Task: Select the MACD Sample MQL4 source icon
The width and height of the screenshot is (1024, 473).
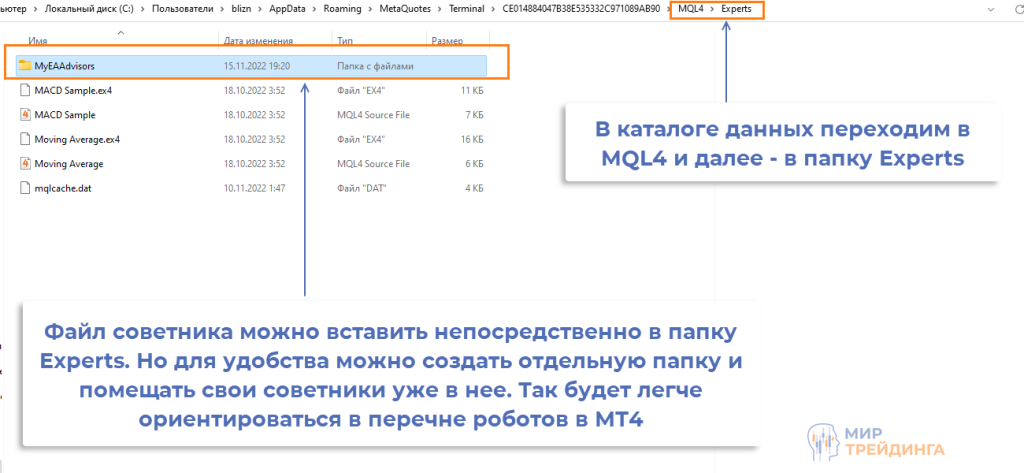Action: pos(25,115)
